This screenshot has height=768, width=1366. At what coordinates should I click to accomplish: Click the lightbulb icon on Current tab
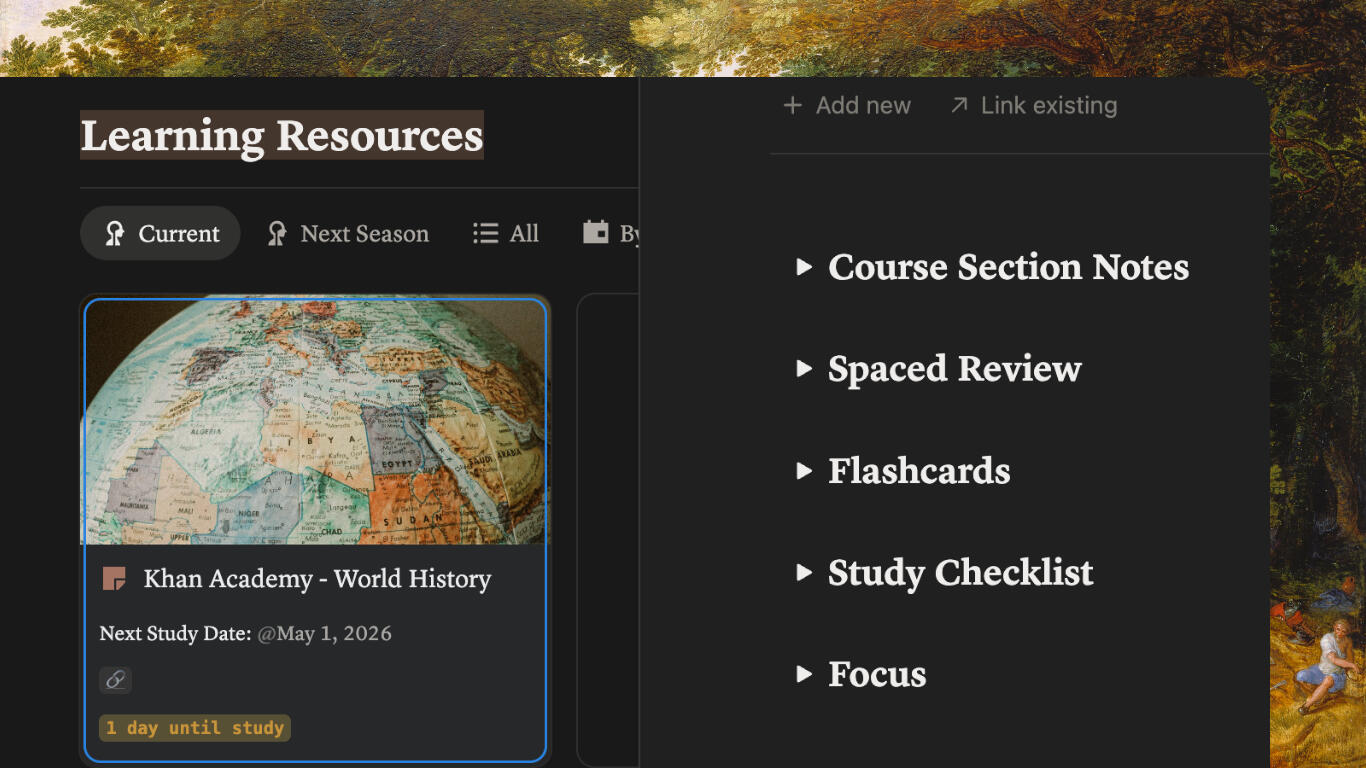[115, 234]
